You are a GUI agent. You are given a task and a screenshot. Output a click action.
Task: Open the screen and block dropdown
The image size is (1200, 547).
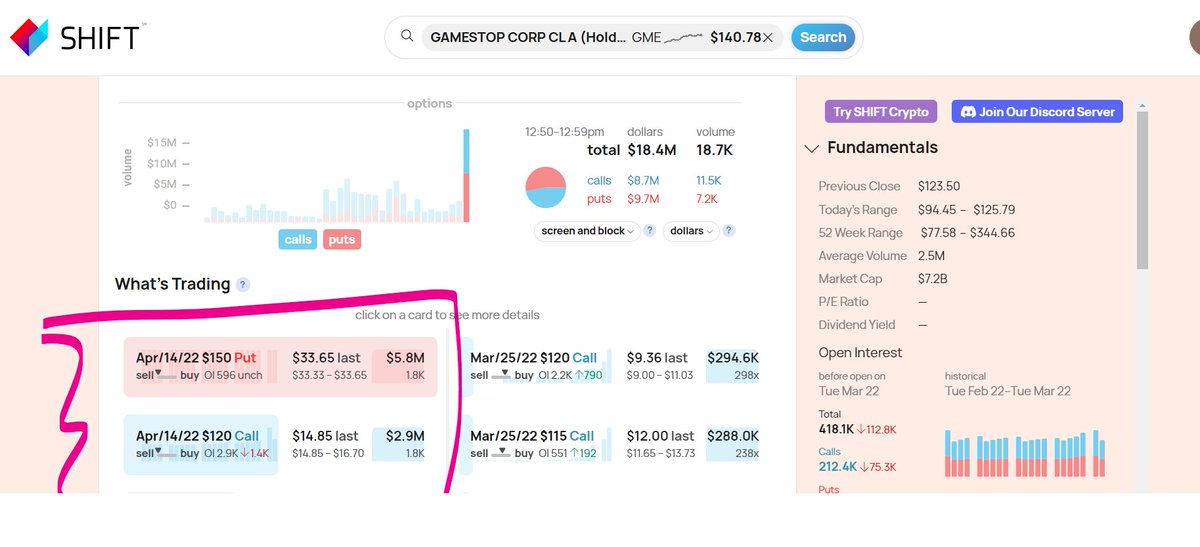(x=587, y=231)
